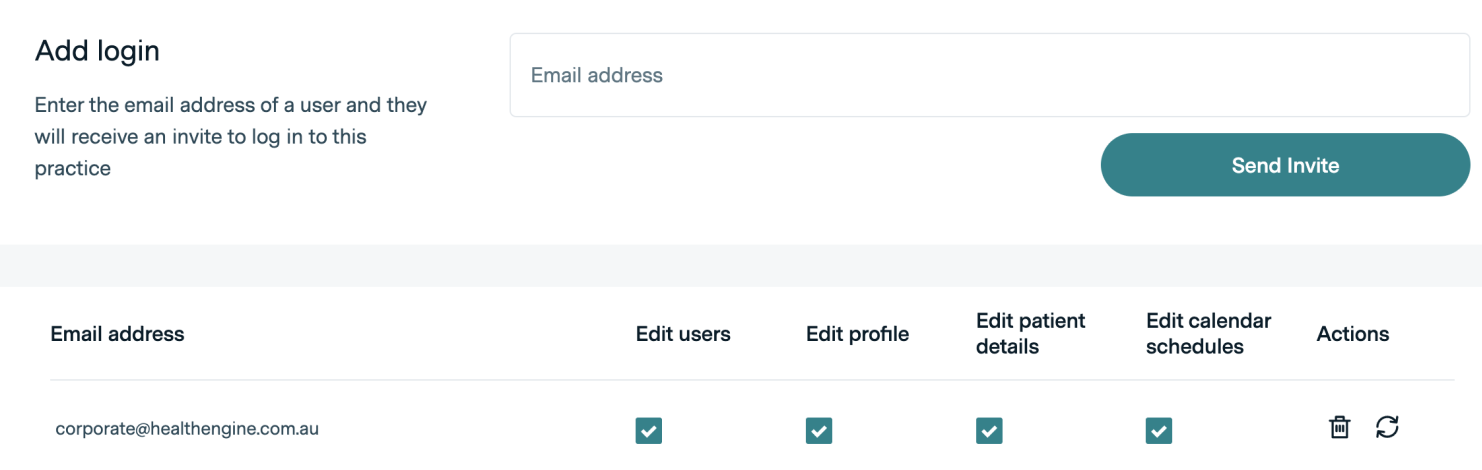Click the Actions column header
Screen dimensions: 1482x470
(1352, 334)
